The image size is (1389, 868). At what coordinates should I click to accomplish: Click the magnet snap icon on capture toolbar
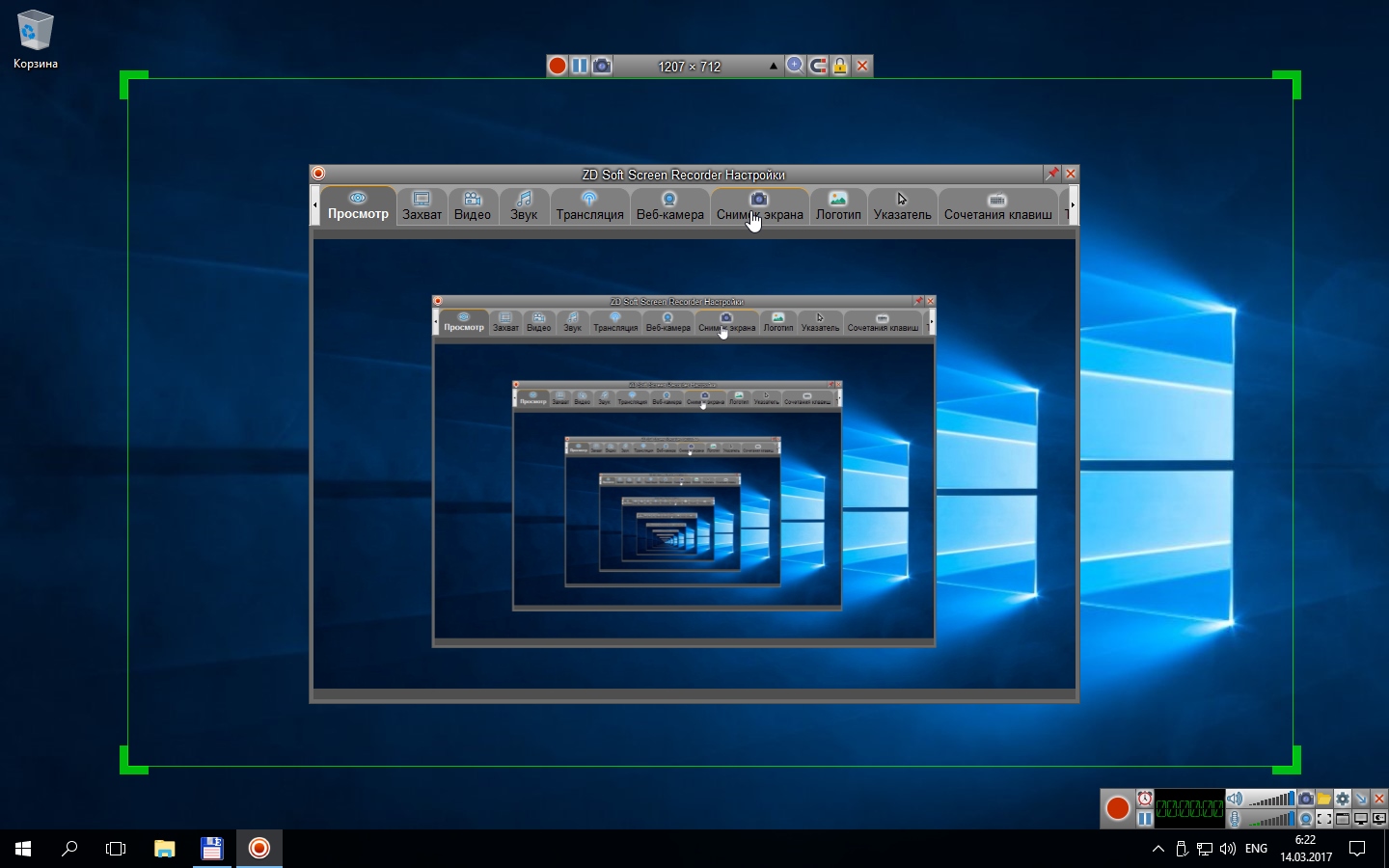point(818,66)
